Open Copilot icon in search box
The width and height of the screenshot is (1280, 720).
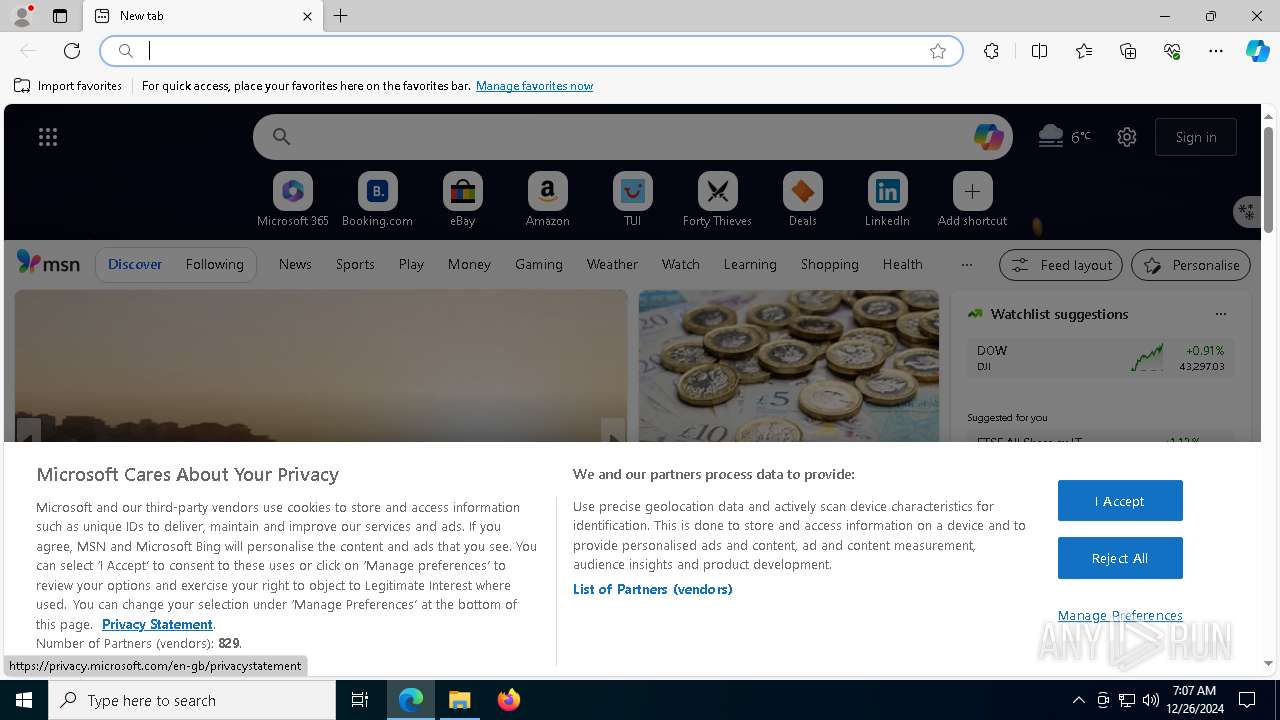[988, 137]
